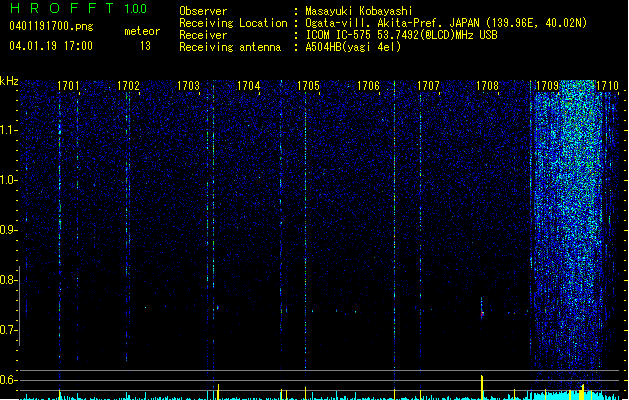Click the 0.6 kHz axis value
Screen dimensions: 629x400
point(8,380)
